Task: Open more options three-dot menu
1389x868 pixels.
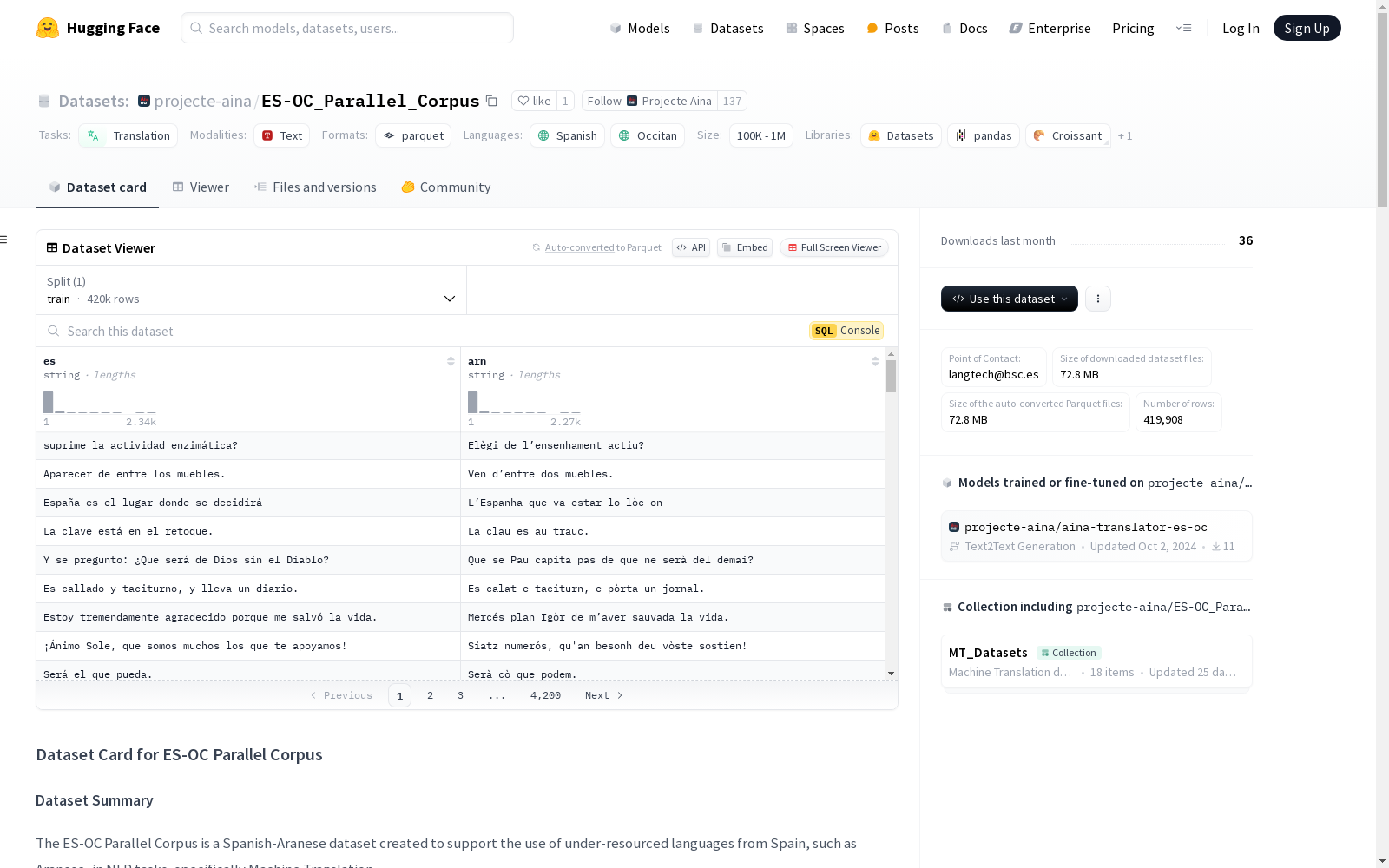Action: click(1098, 299)
